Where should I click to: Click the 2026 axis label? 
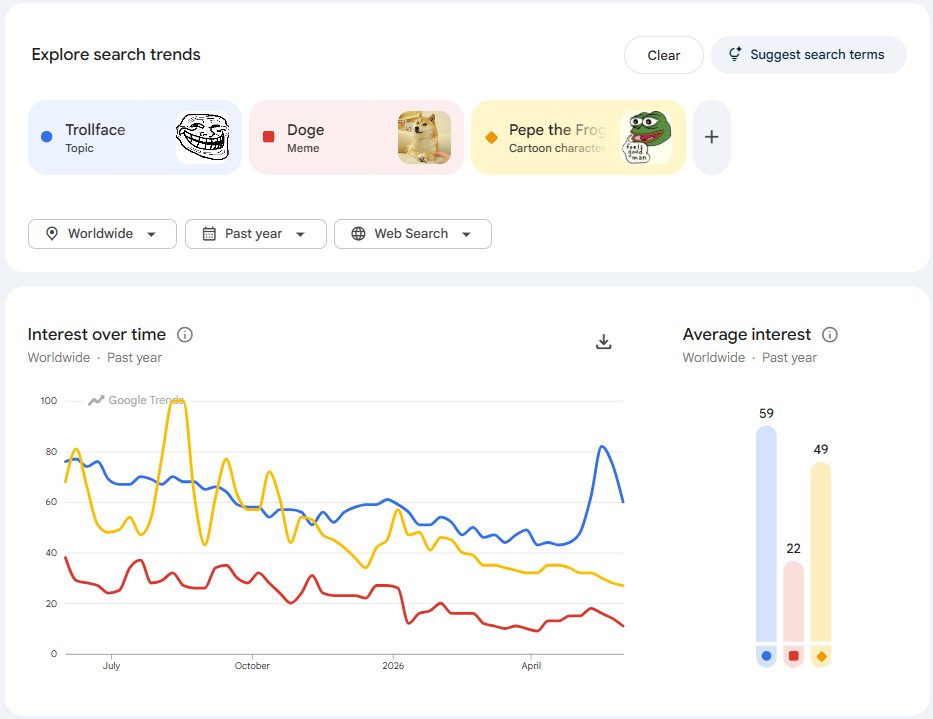(x=393, y=665)
